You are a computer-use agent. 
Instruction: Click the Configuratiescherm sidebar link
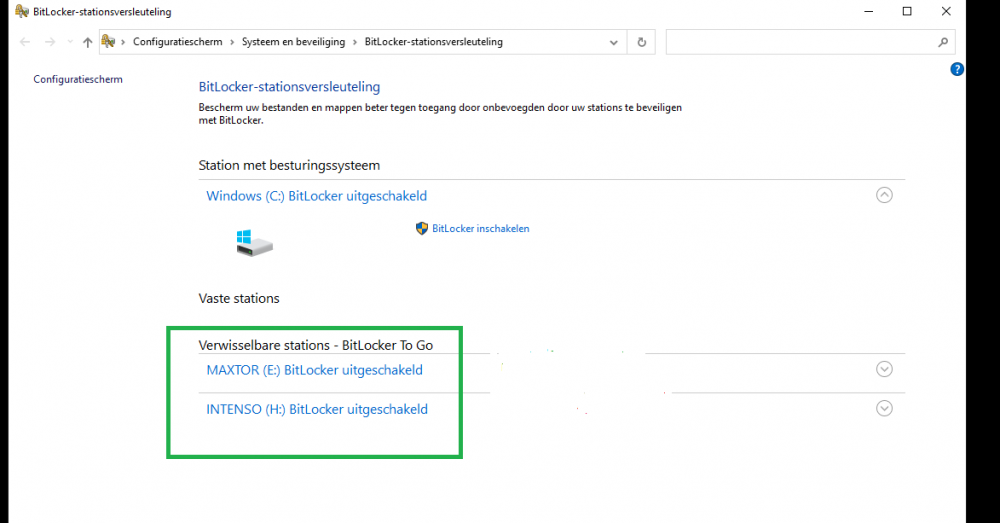coord(78,79)
